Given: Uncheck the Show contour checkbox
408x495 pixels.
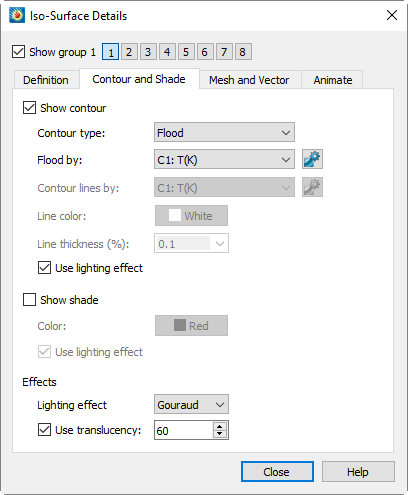Looking at the screenshot, I should click(29, 108).
